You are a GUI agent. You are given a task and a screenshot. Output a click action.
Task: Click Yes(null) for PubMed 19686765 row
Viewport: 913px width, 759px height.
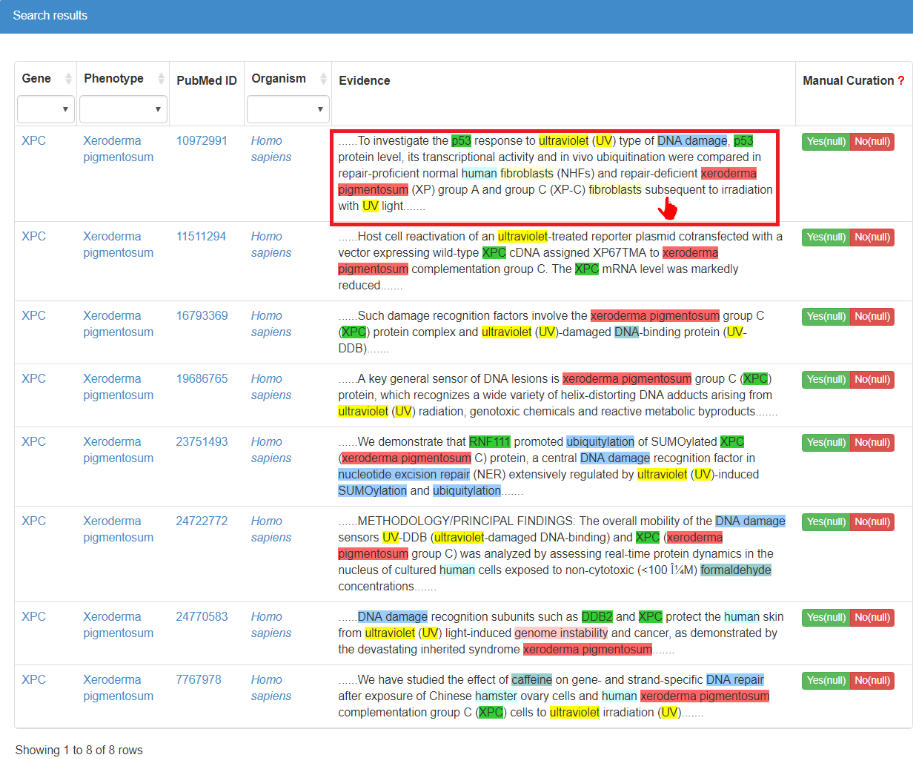point(826,379)
